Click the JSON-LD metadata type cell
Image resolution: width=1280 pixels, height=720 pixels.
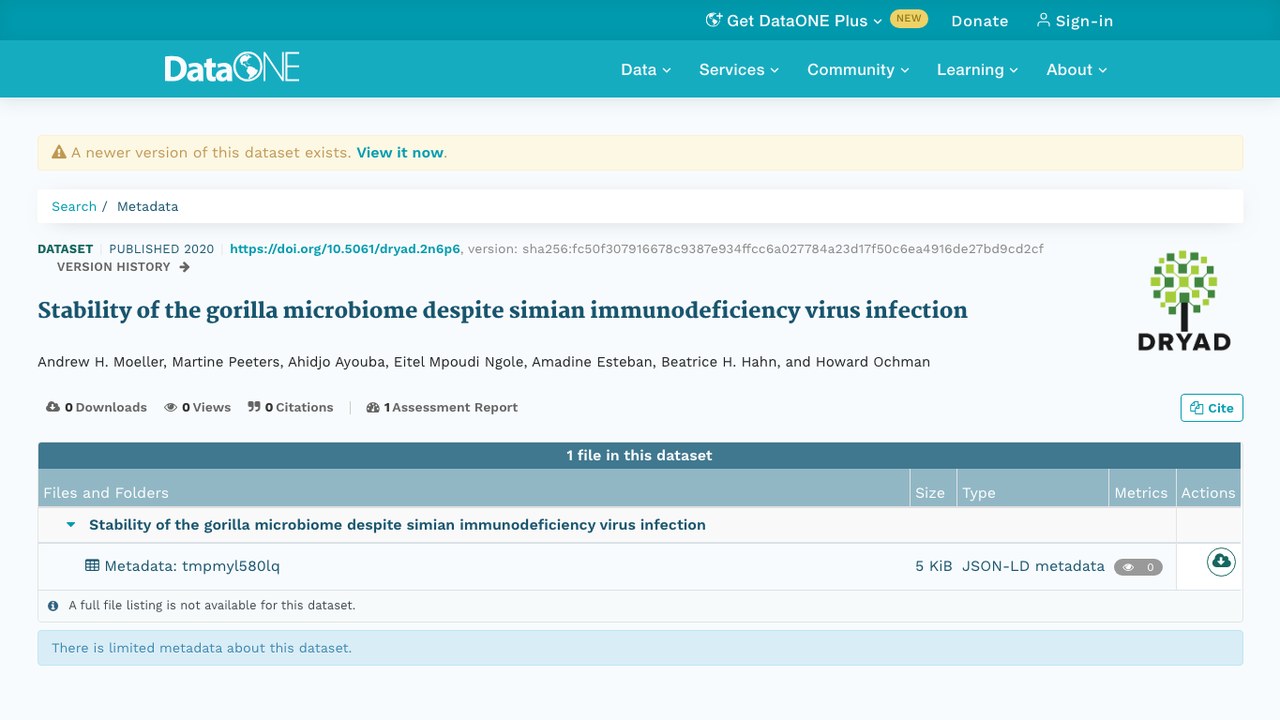click(1033, 566)
